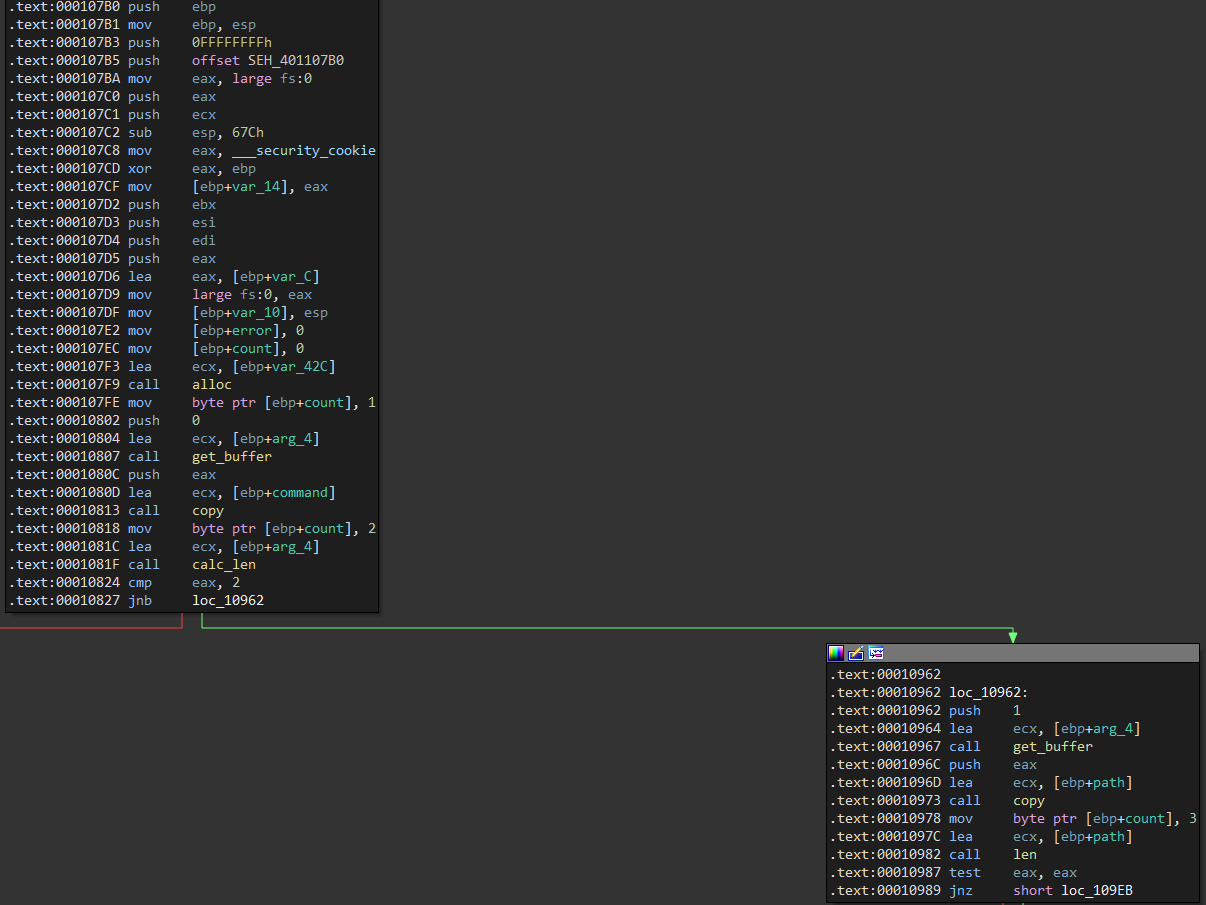Click 'calc_len' function name
Viewport: 1206px width, 905px height.
pos(224,565)
